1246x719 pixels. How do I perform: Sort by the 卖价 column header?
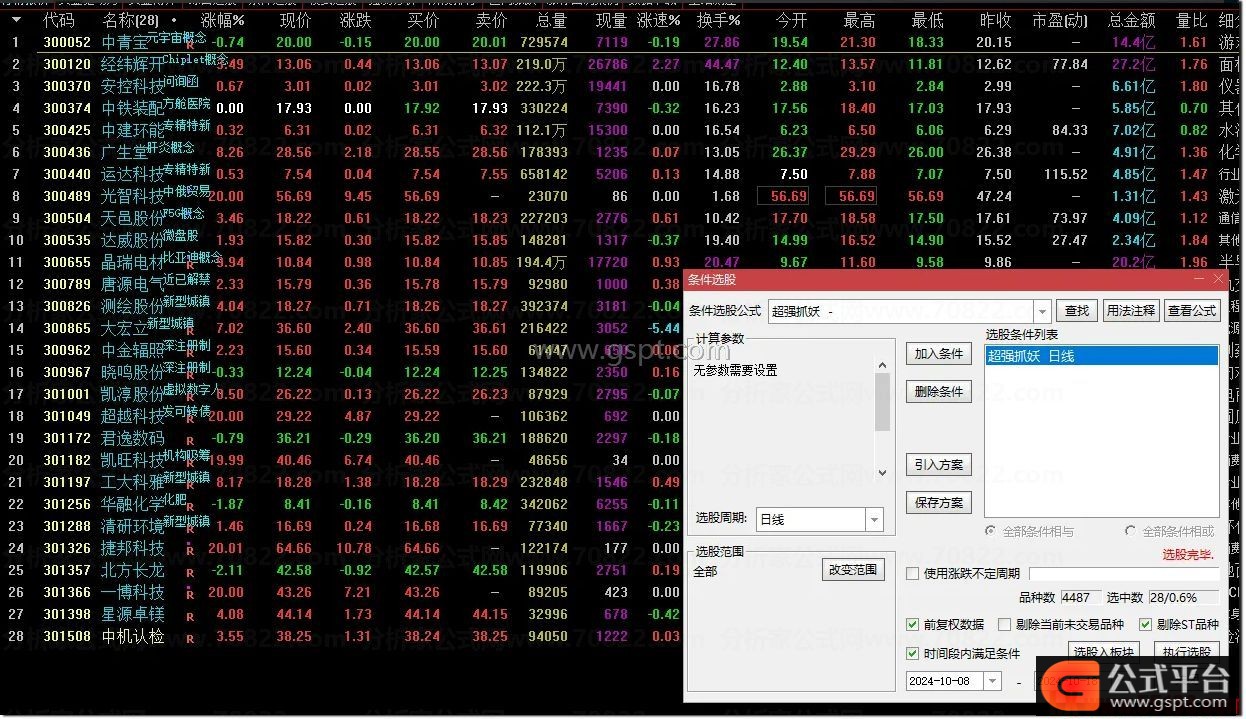491,20
